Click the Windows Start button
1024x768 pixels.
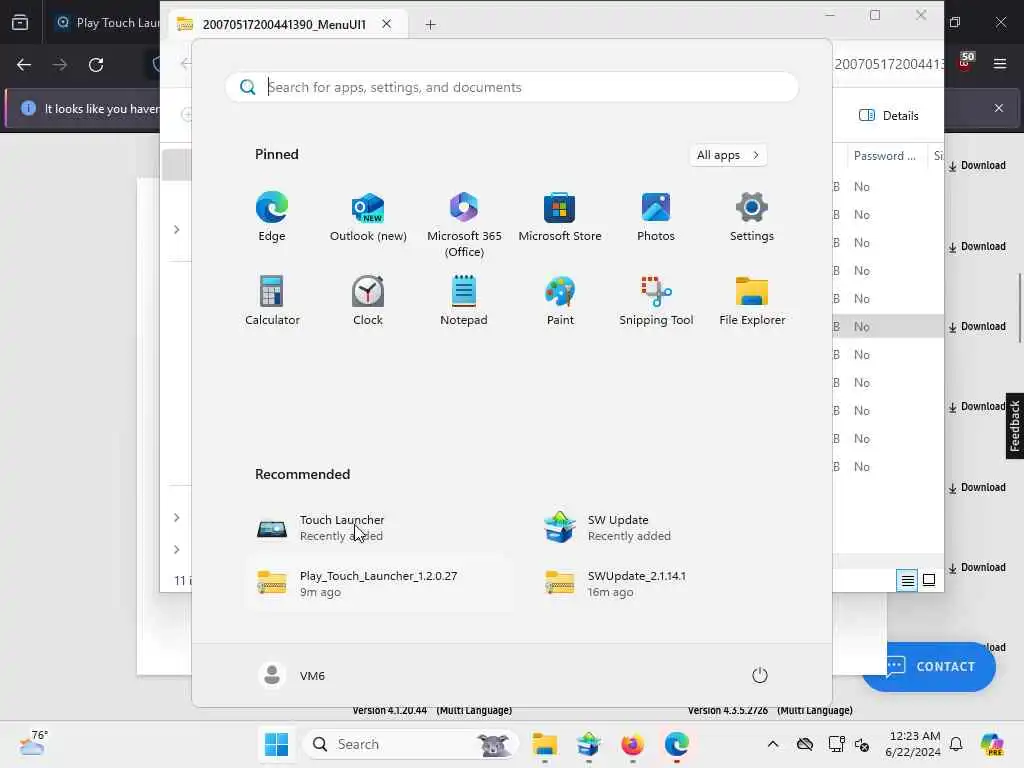click(x=276, y=744)
